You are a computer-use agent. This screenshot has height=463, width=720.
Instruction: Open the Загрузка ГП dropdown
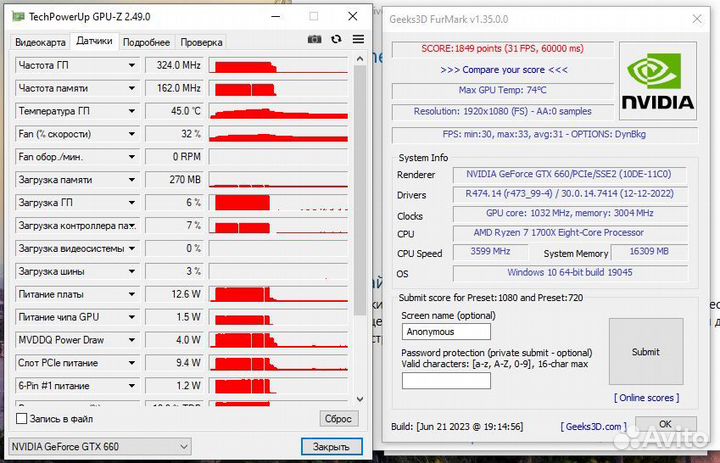tap(132, 203)
